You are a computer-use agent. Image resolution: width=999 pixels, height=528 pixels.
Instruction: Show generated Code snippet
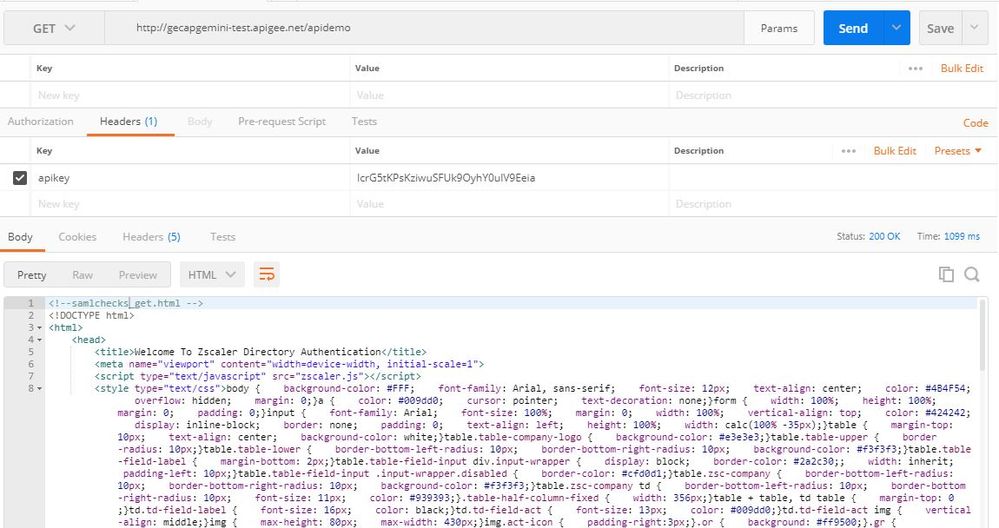click(x=975, y=123)
